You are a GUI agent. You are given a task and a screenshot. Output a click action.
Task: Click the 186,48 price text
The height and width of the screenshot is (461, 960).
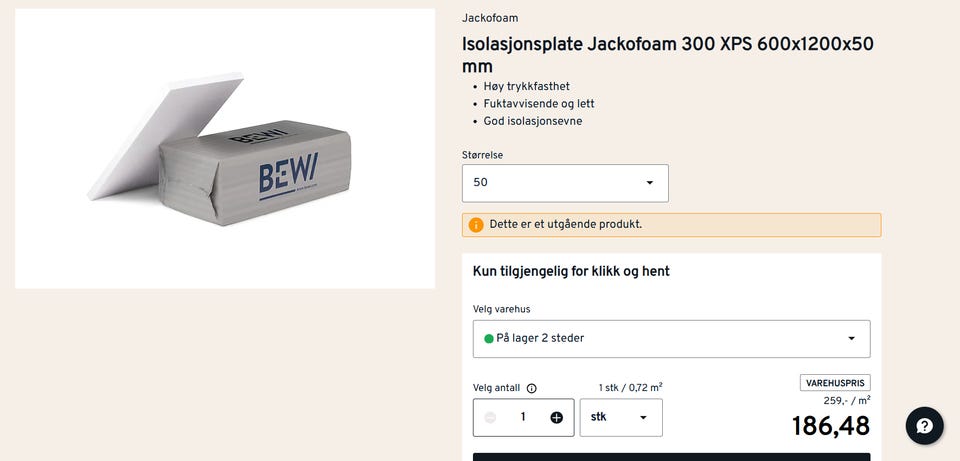830,426
